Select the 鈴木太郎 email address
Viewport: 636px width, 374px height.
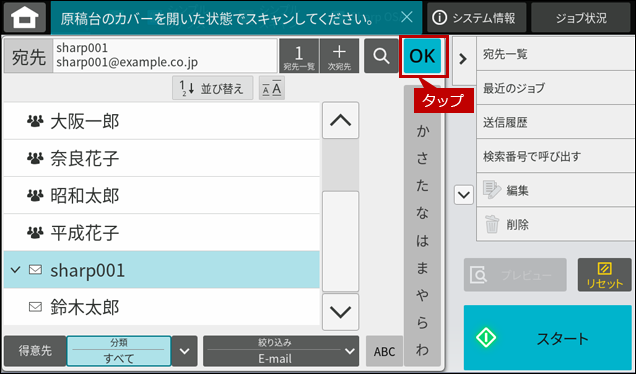click(x=161, y=307)
